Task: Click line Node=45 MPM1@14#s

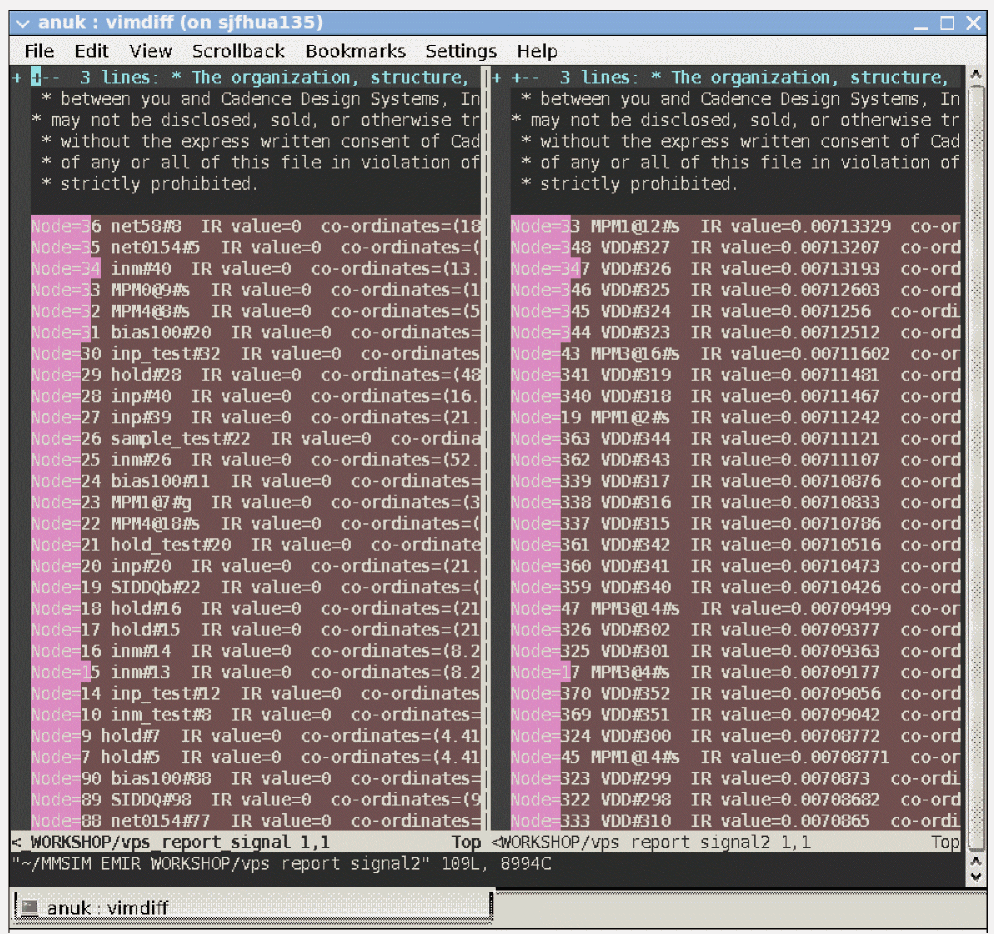Action: point(736,757)
